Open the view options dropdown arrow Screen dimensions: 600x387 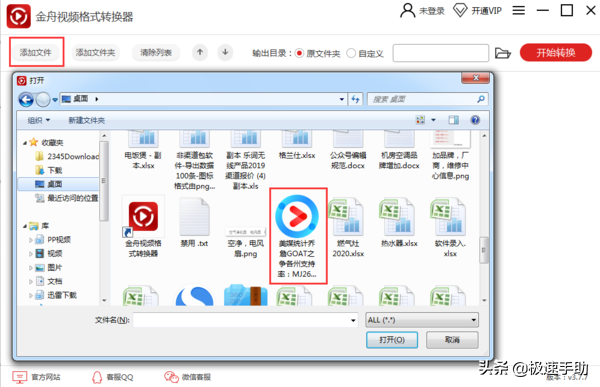(434, 120)
